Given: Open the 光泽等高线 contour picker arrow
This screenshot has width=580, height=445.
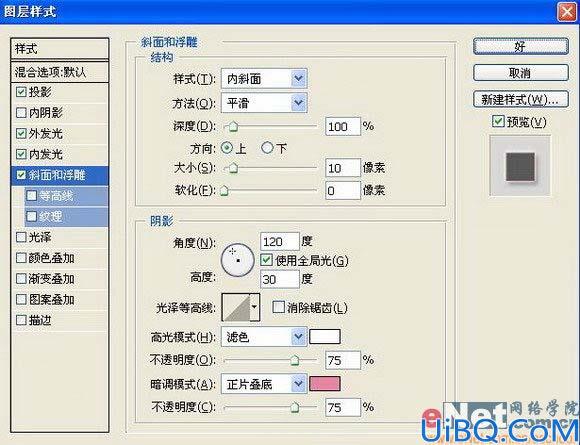Looking at the screenshot, I should tap(254, 307).
